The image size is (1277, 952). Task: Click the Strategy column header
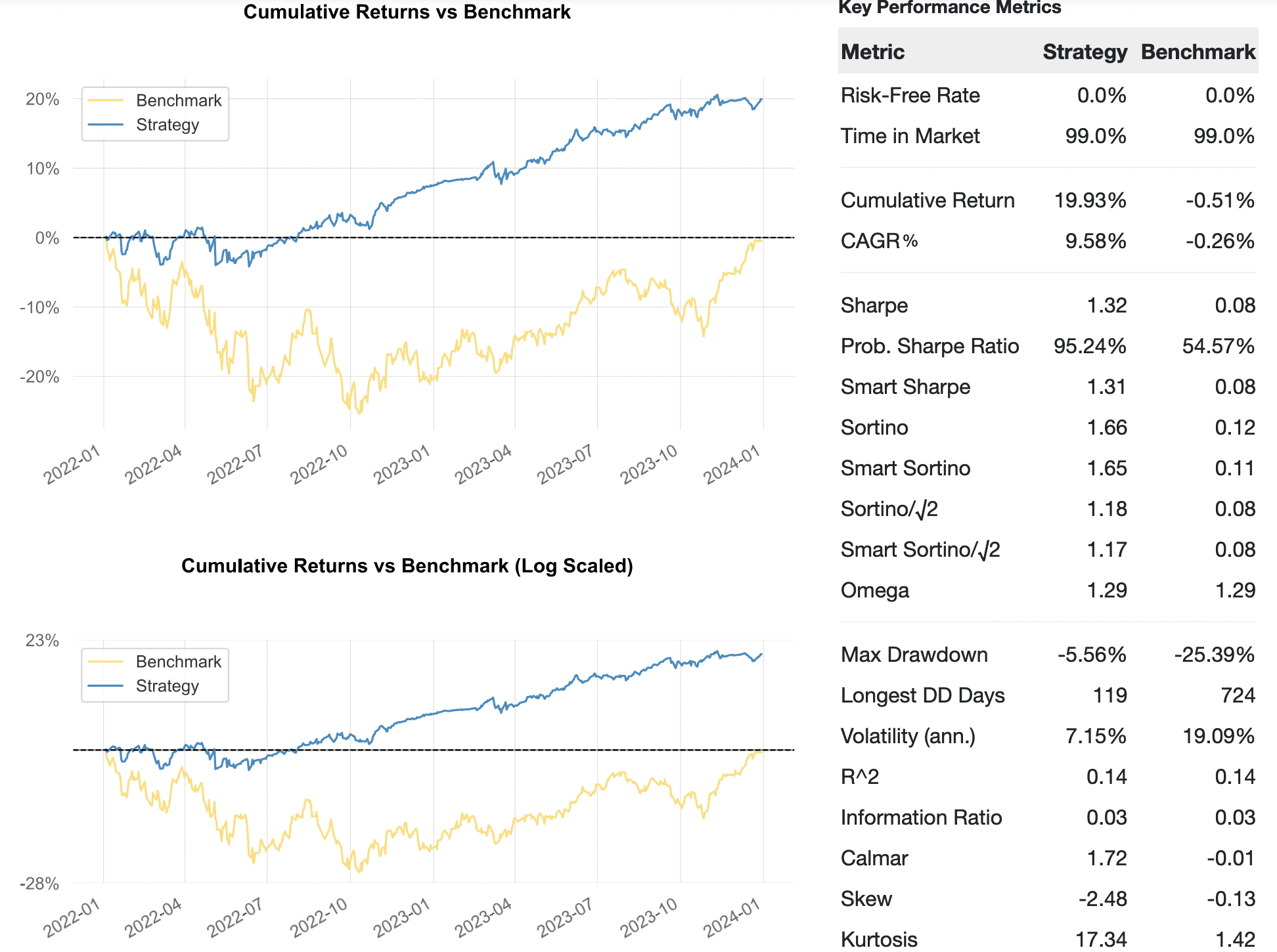[x=1084, y=52]
